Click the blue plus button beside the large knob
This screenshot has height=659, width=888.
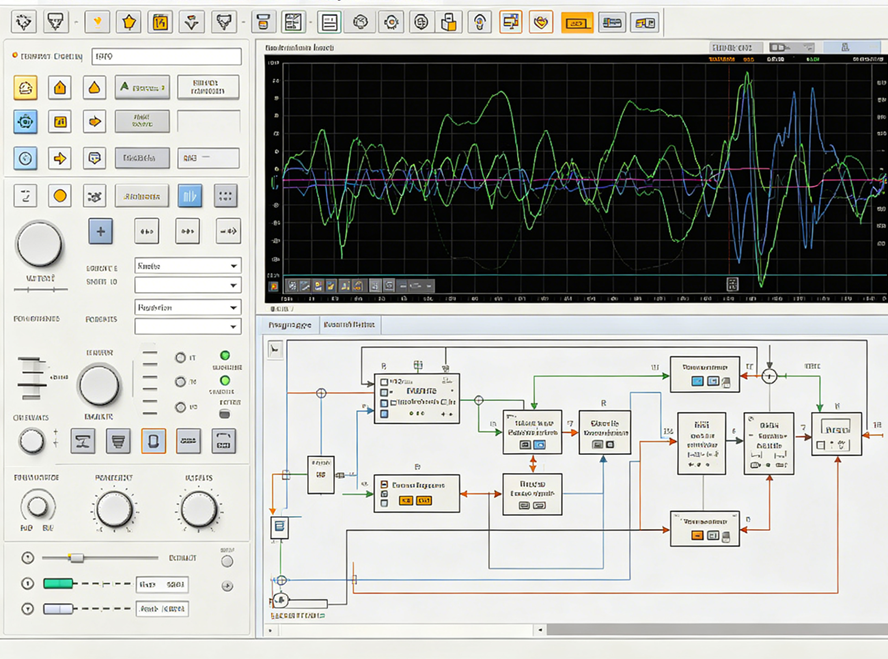coord(101,231)
